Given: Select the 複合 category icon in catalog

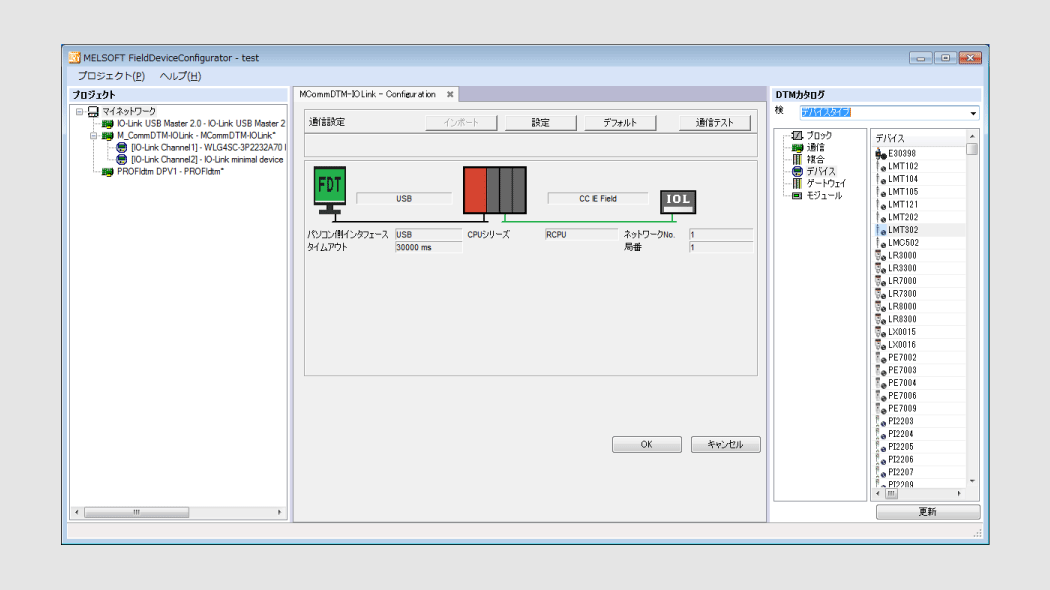Looking at the screenshot, I should tap(797, 159).
